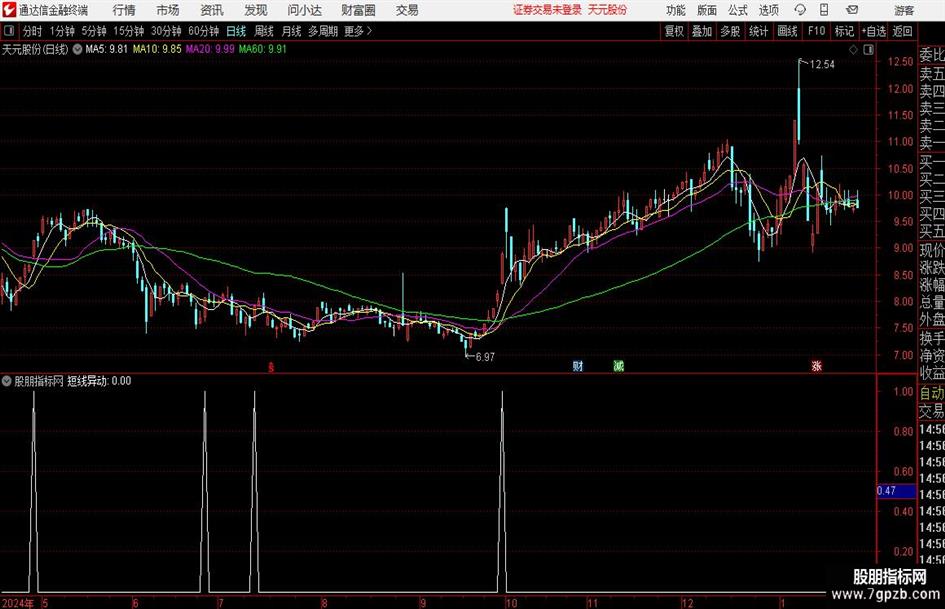945x609 pixels.
Task: Switch to 30分钟 period
Action: pyautogui.click(x=166, y=31)
